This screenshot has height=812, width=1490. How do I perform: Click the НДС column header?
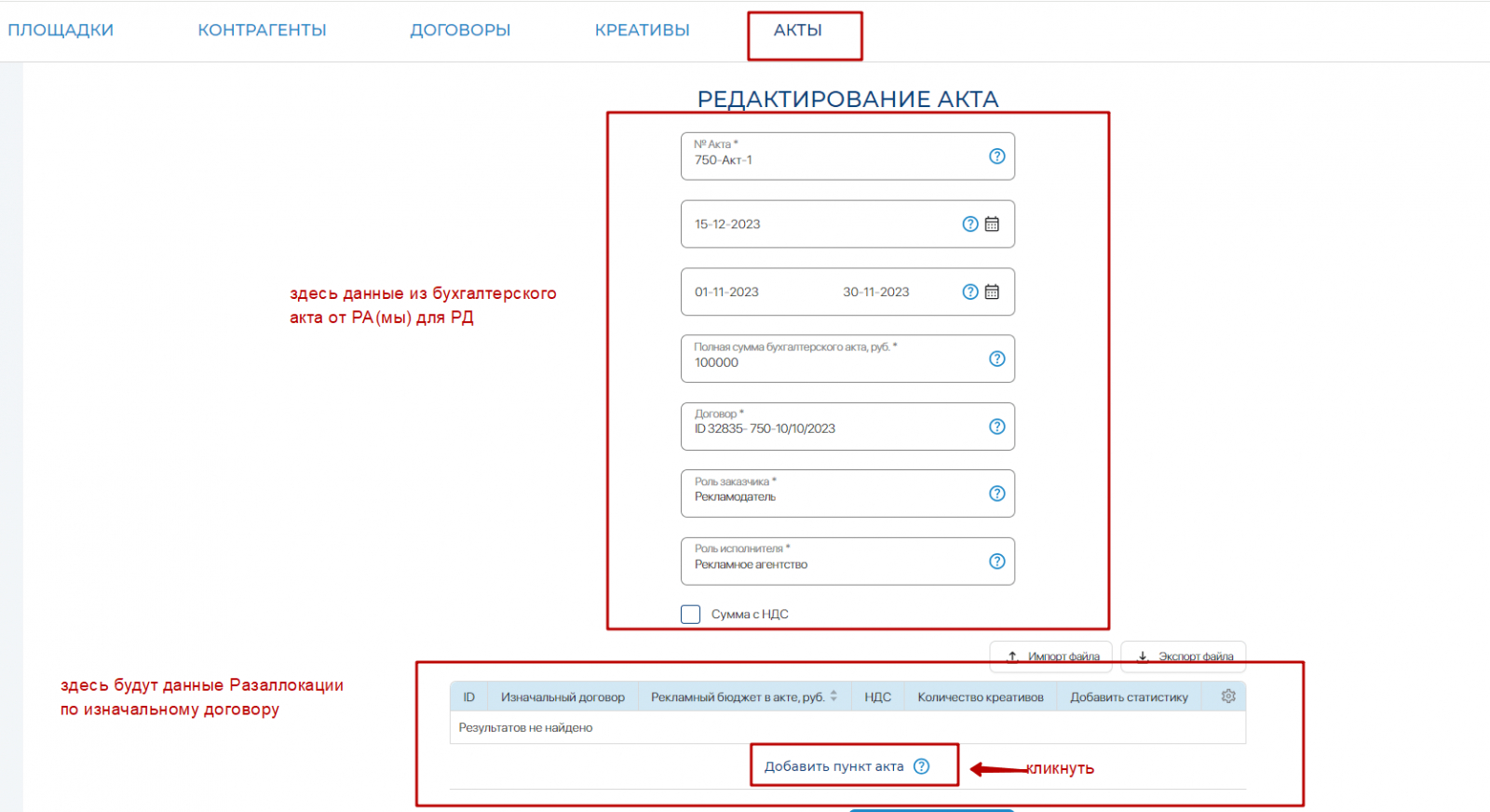pyautogui.click(x=877, y=697)
